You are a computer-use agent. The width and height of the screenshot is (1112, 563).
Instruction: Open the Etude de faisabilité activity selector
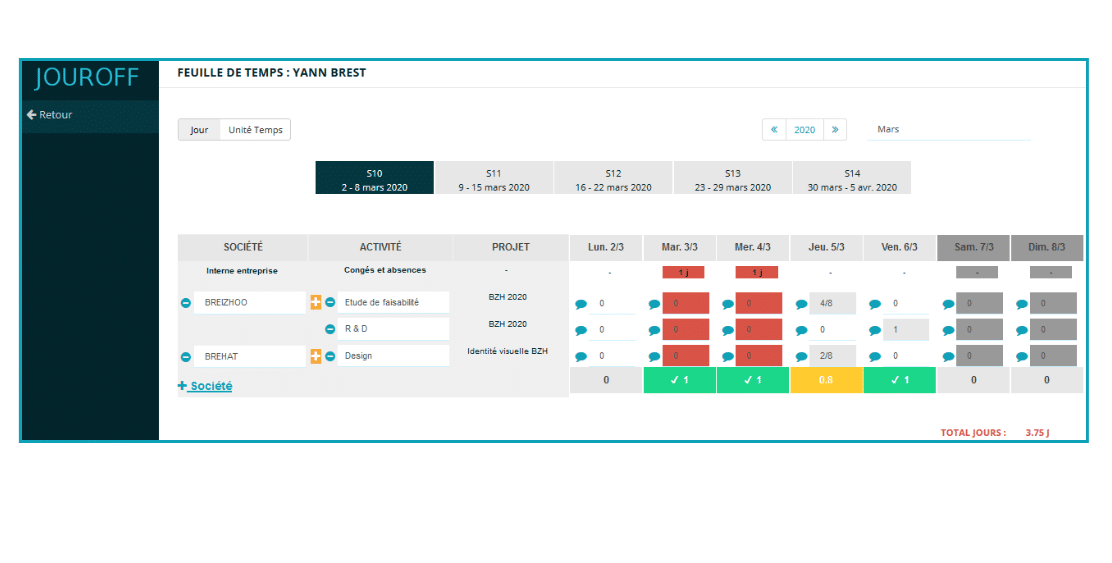[x=393, y=302]
